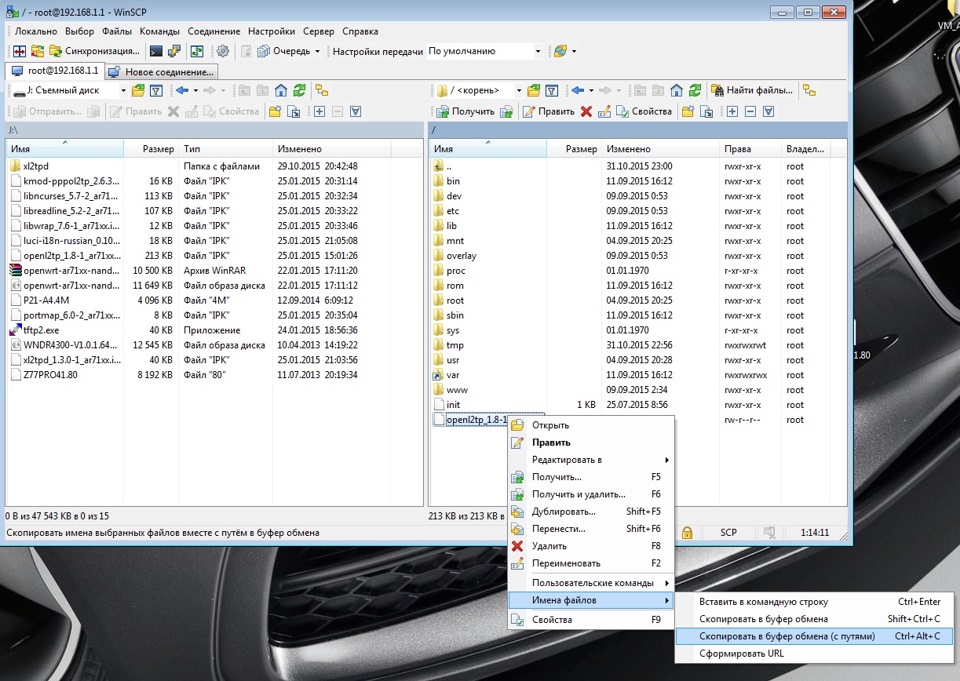Refresh the remote panel directory listing

[695, 91]
